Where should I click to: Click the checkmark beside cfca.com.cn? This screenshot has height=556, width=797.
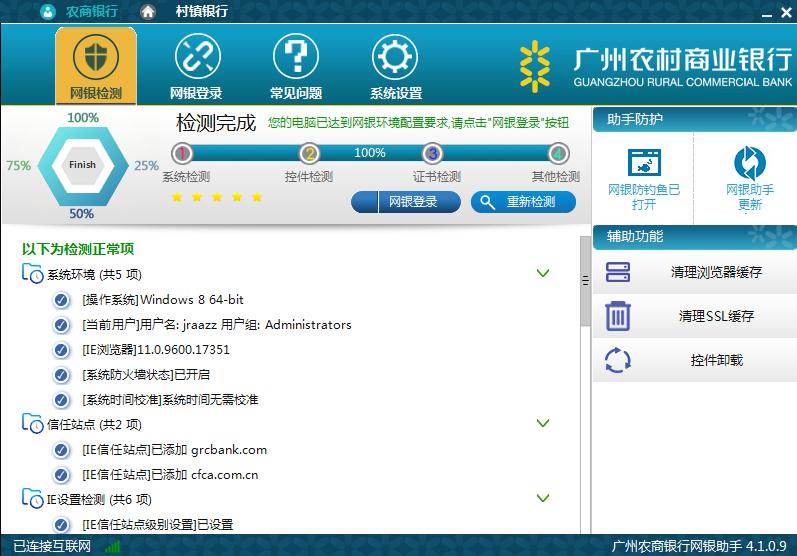[x=61, y=475]
